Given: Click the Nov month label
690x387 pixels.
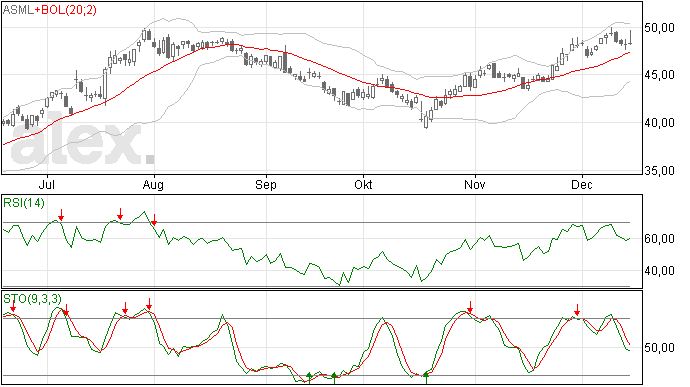Looking at the screenshot, I should click(x=475, y=184).
